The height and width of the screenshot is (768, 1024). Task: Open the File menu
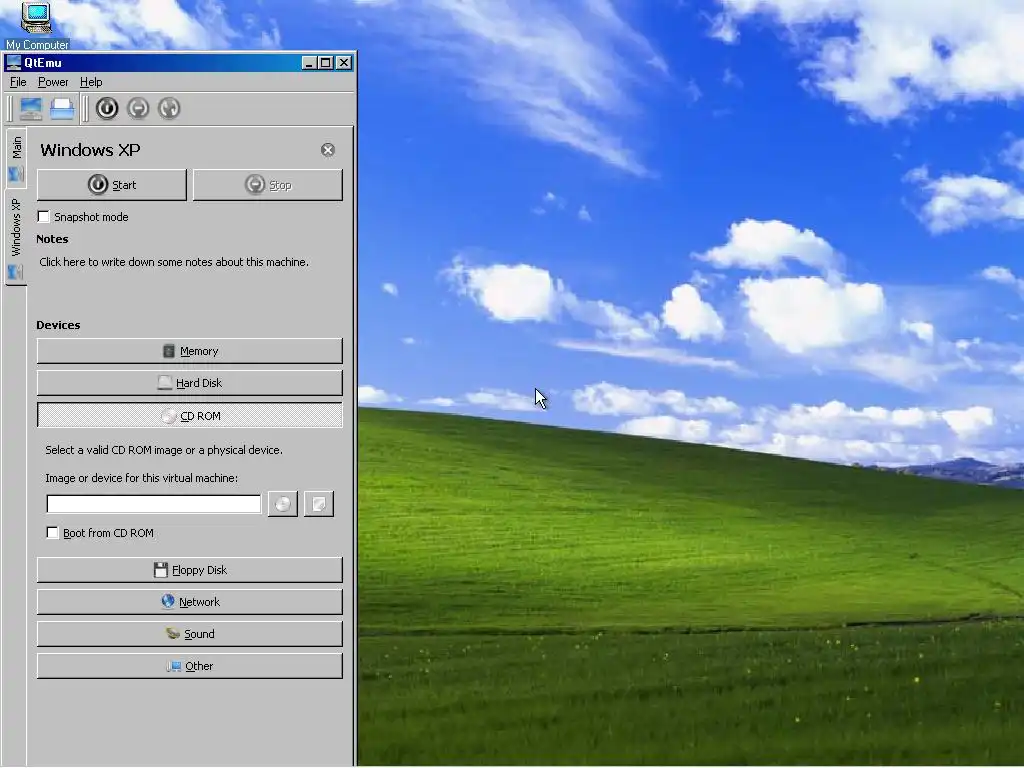click(x=18, y=82)
